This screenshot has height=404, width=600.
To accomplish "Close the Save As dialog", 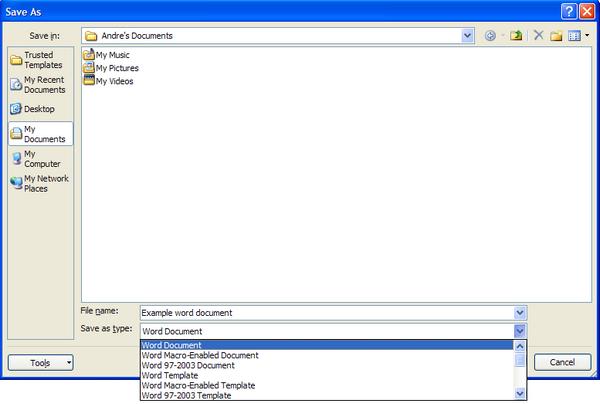I will point(587,11).
